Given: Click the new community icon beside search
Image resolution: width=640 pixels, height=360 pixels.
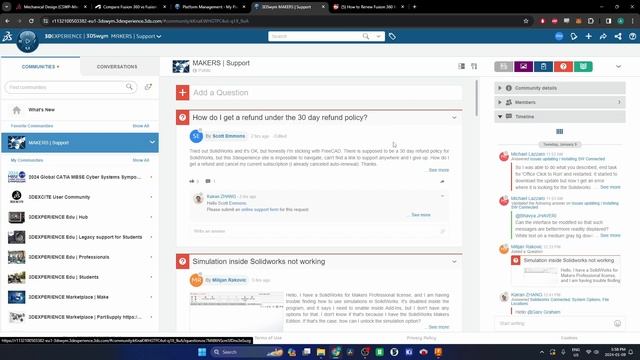Looking at the screenshot, I should (x=148, y=87).
